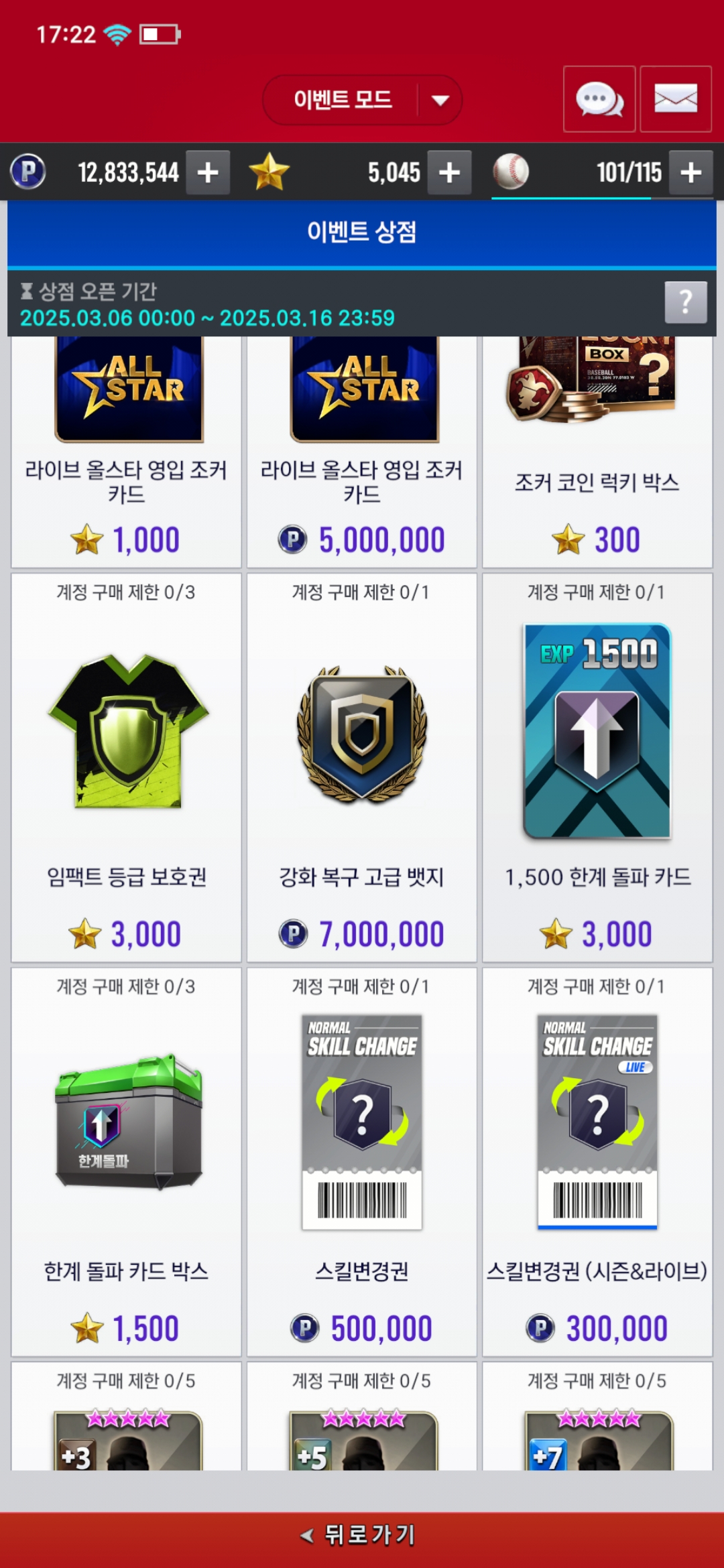The image size is (724, 1568).
Task: Buy 스킬변경권 (시즌&라이브) for 300,000 points
Action: point(597,1162)
